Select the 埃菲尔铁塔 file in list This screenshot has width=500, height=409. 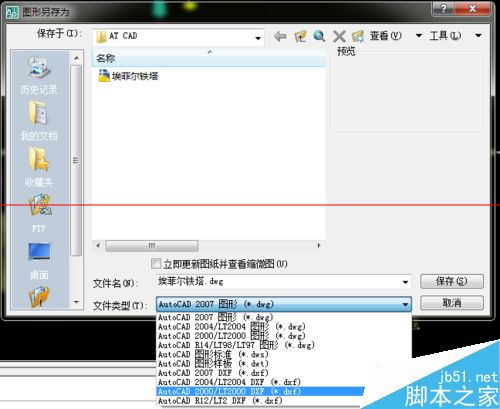click(x=128, y=76)
